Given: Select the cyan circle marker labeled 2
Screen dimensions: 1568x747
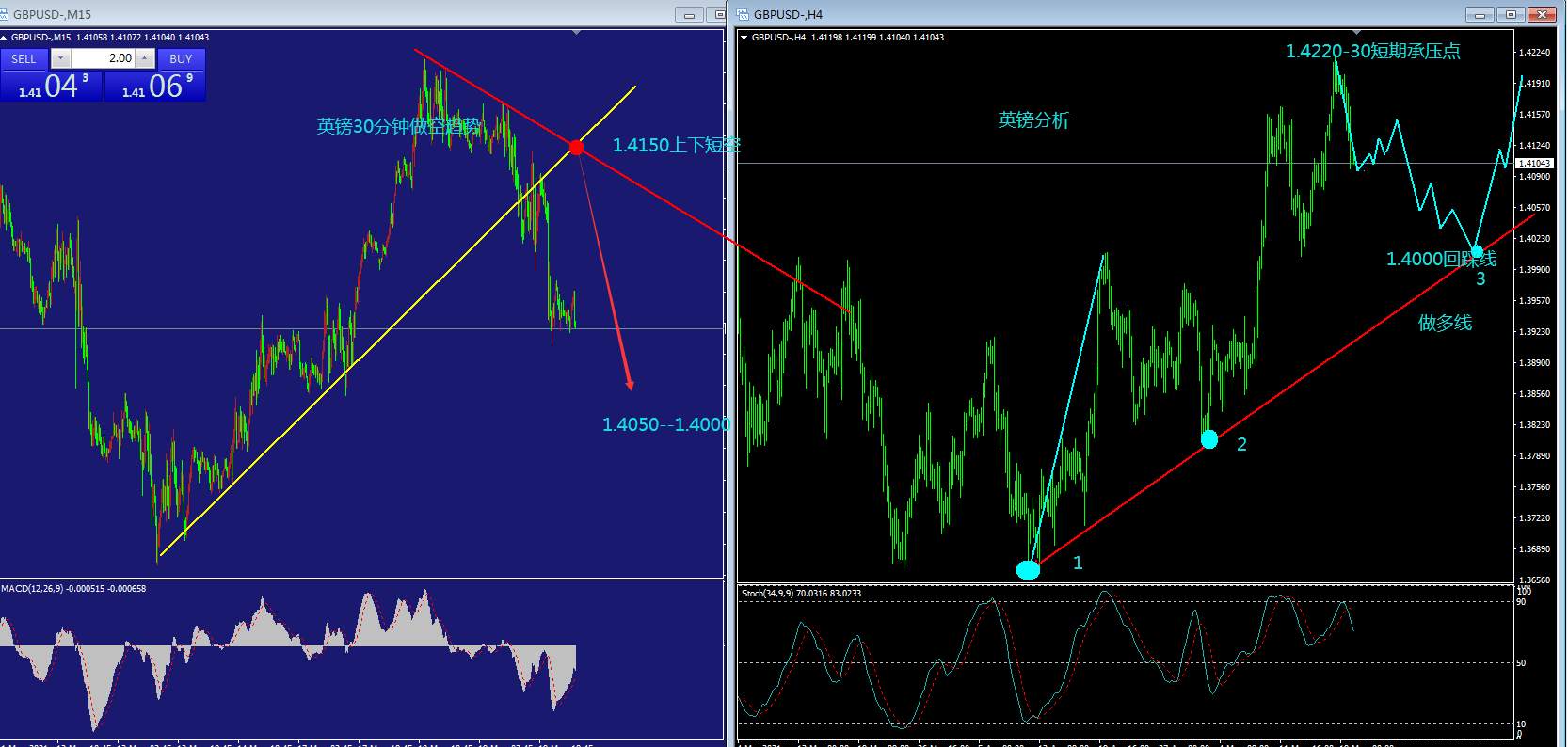Looking at the screenshot, I should (x=1209, y=439).
